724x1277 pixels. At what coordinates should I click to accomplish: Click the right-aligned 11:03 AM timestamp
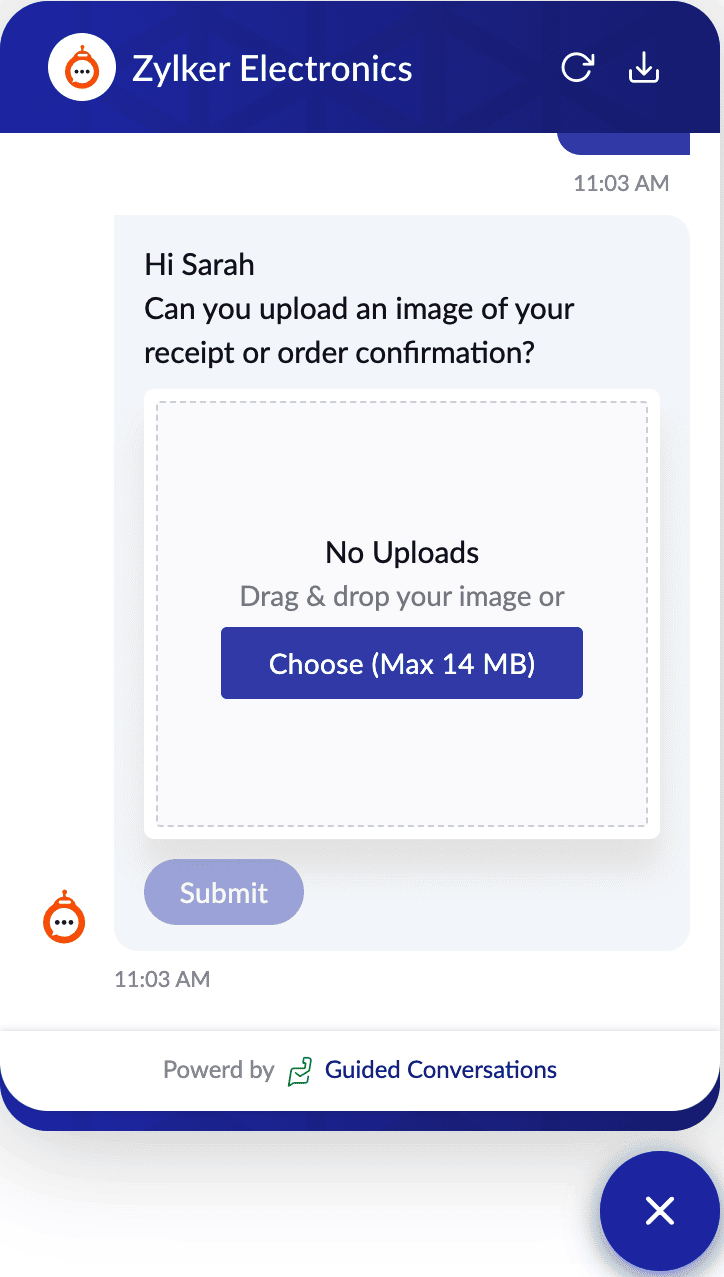pos(621,183)
